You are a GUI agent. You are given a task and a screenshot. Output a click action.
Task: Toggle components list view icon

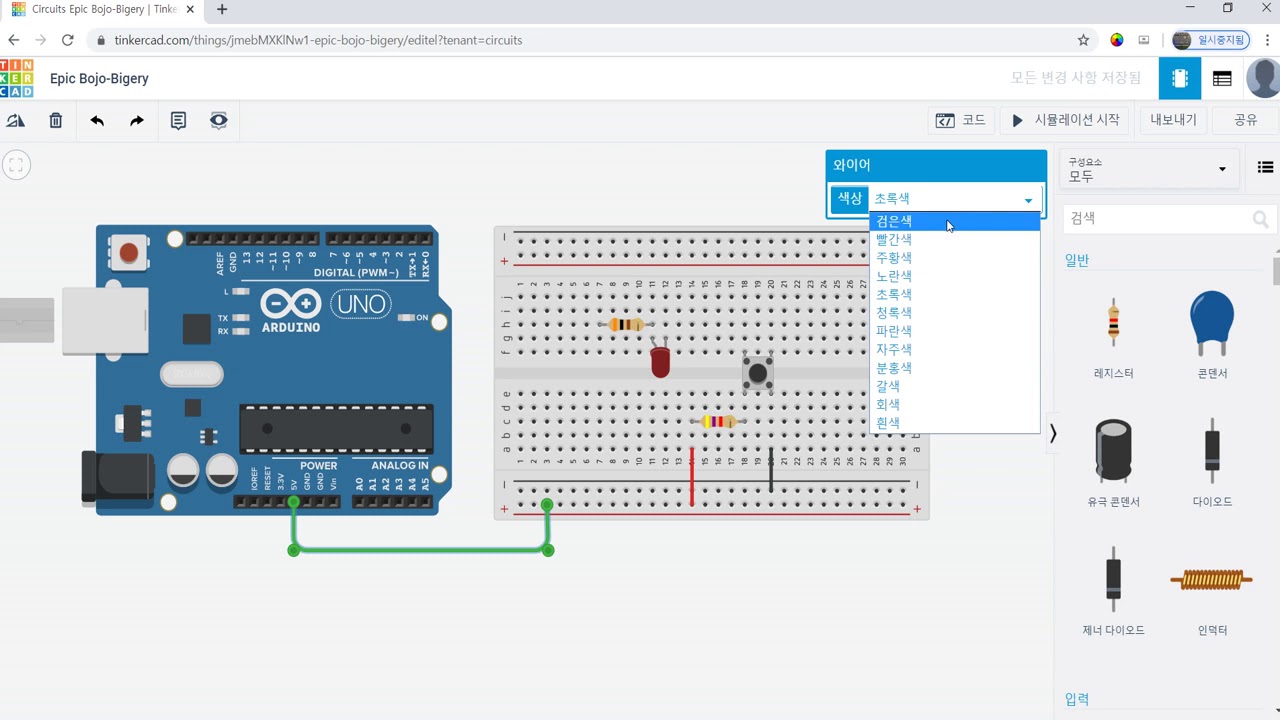(x=1265, y=168)
